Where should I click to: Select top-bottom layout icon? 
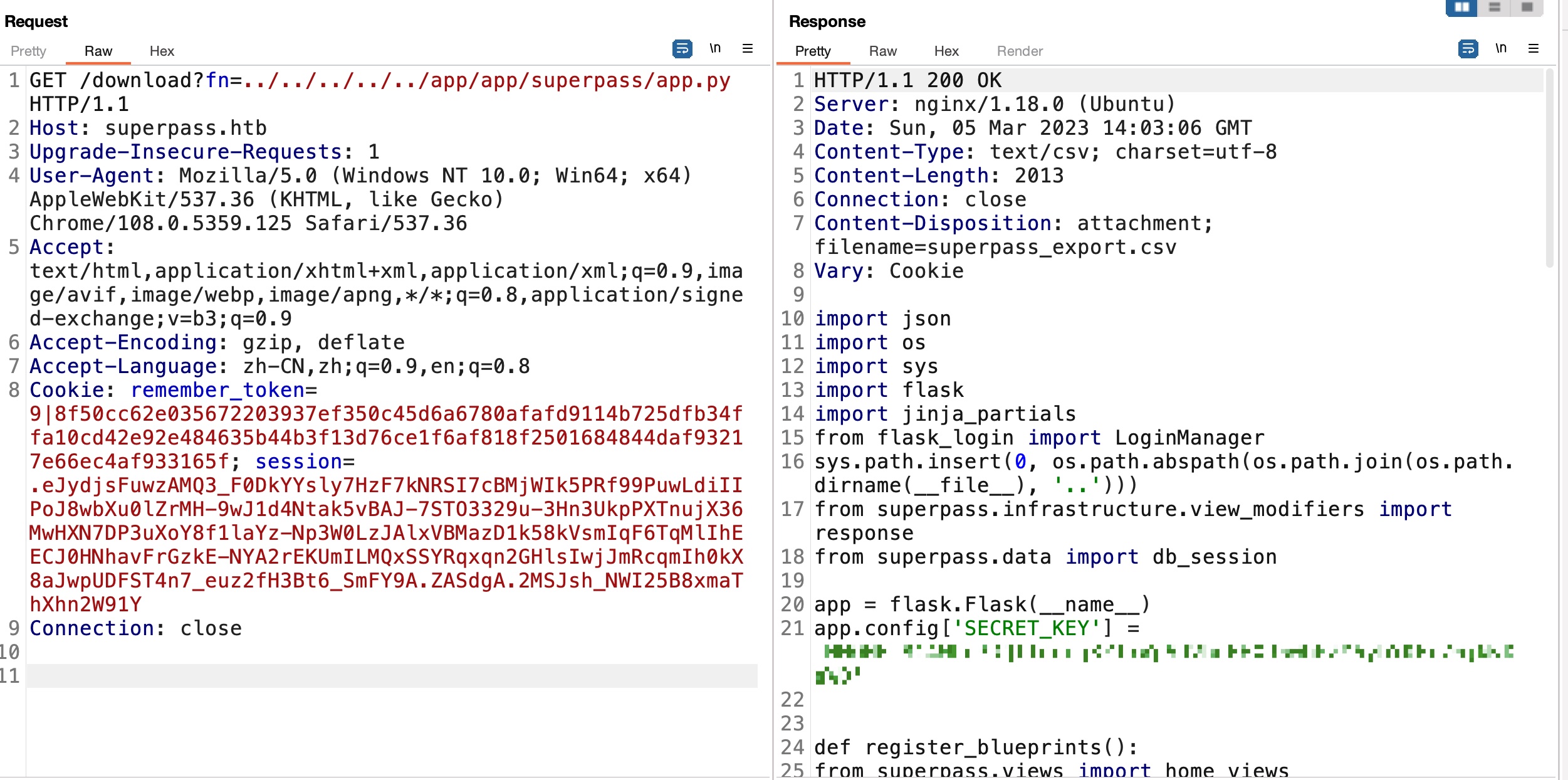click(1495, 8)
